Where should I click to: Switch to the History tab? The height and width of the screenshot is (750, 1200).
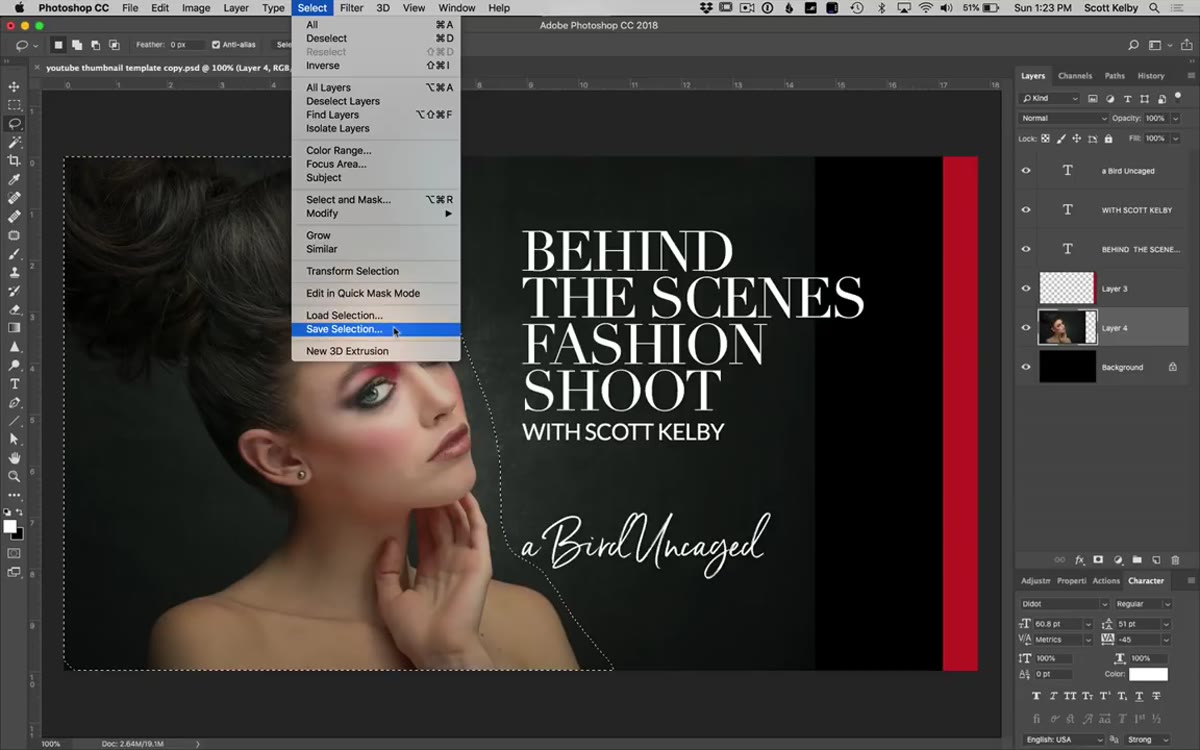(x=1150, y=76)
